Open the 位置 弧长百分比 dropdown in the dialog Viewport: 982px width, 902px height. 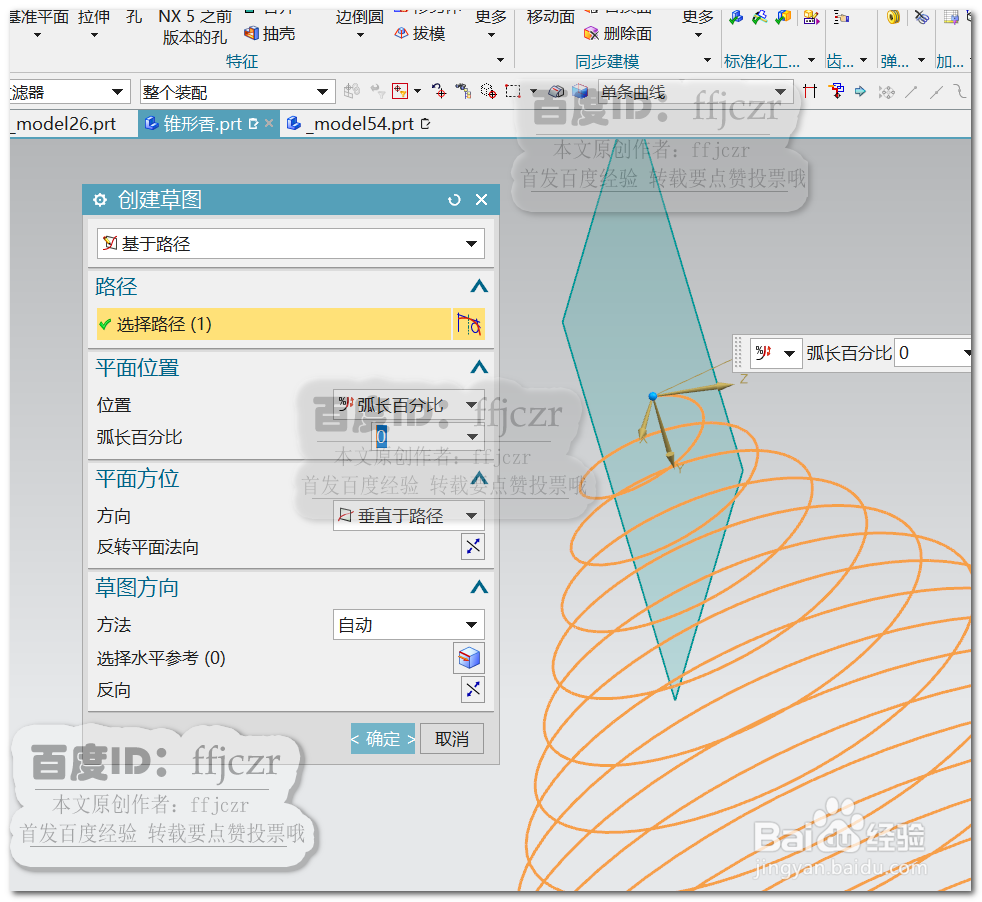click(x=408, y=405)
